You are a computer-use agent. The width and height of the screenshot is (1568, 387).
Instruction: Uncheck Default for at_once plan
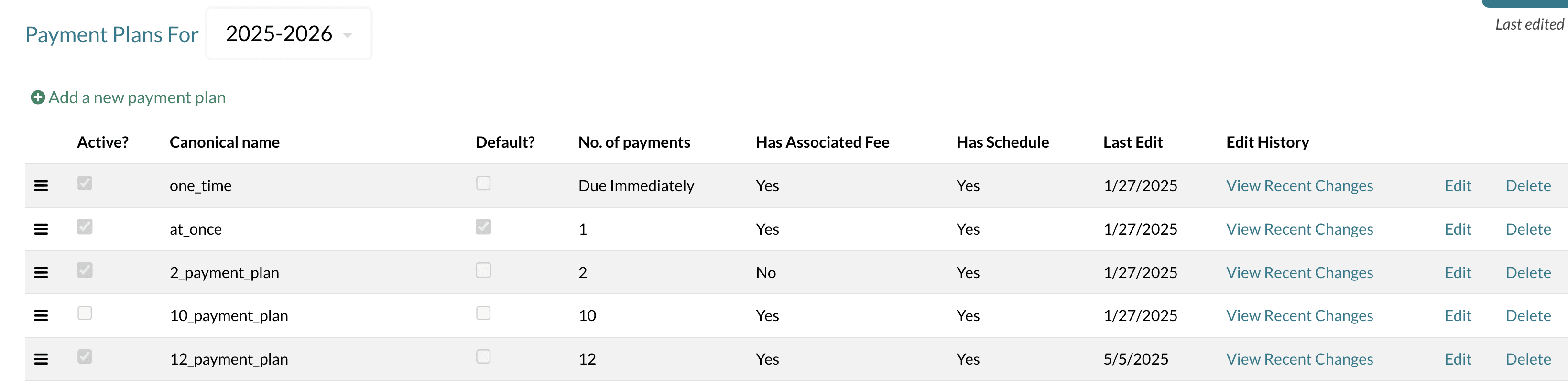pyautogui.click(x=483, y=226)
